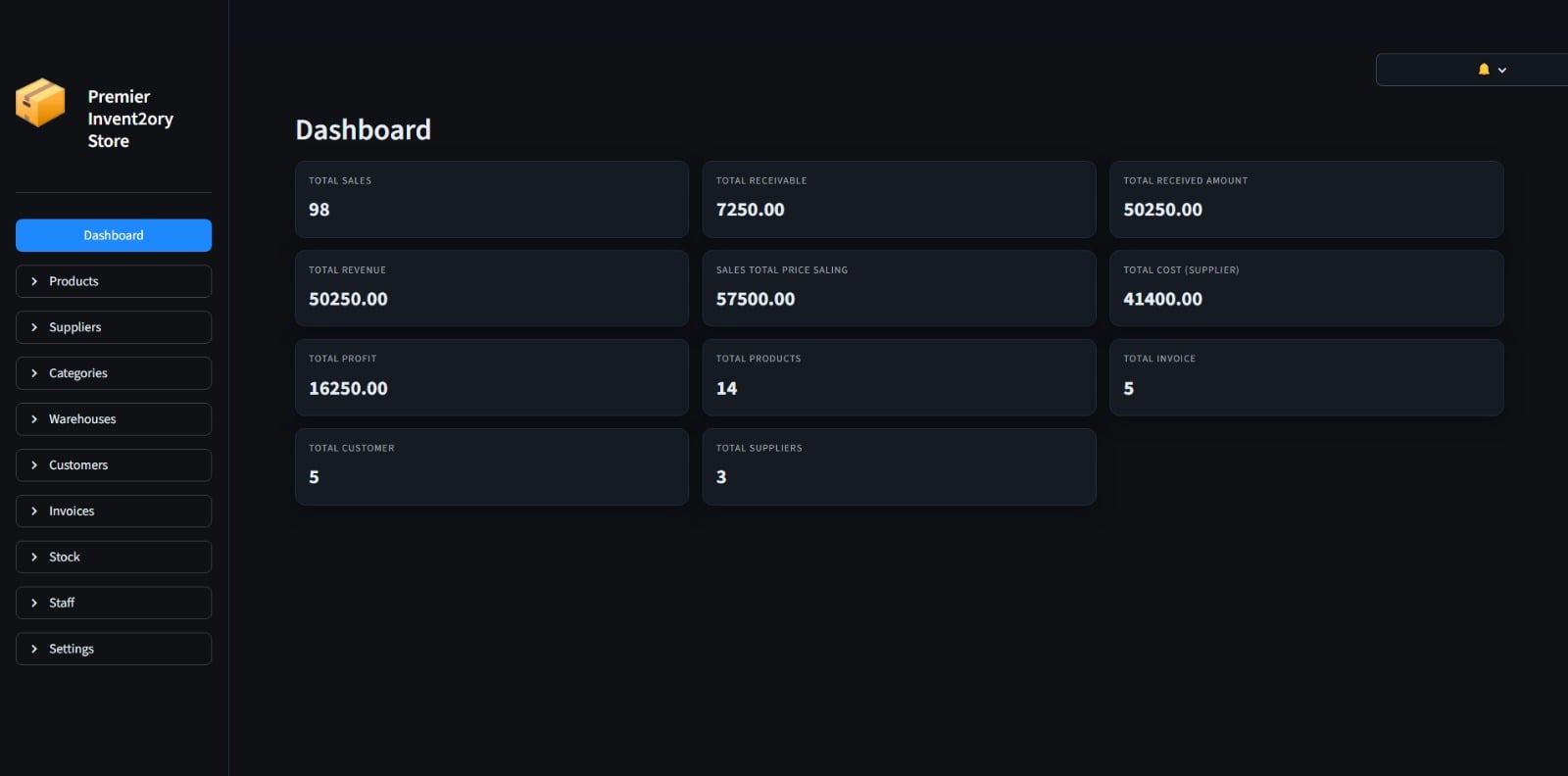Click the notification bell icon
Viewport: 1568px width, 776px height.
(x=1484, y=70)
